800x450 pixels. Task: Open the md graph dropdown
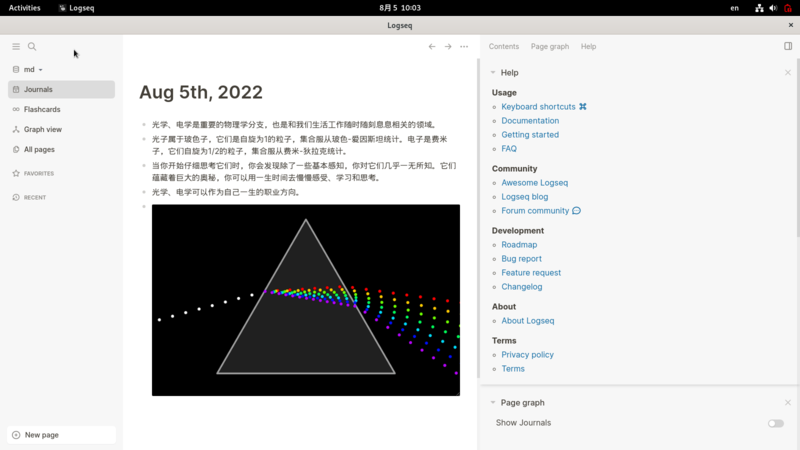[32, 70]
